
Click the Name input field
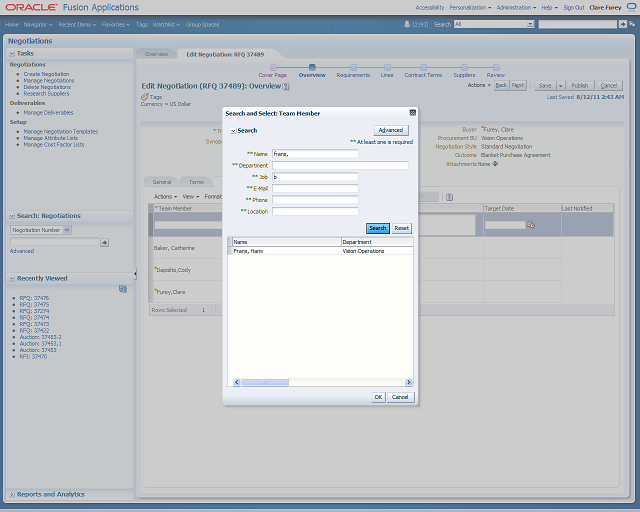point(315,154)
